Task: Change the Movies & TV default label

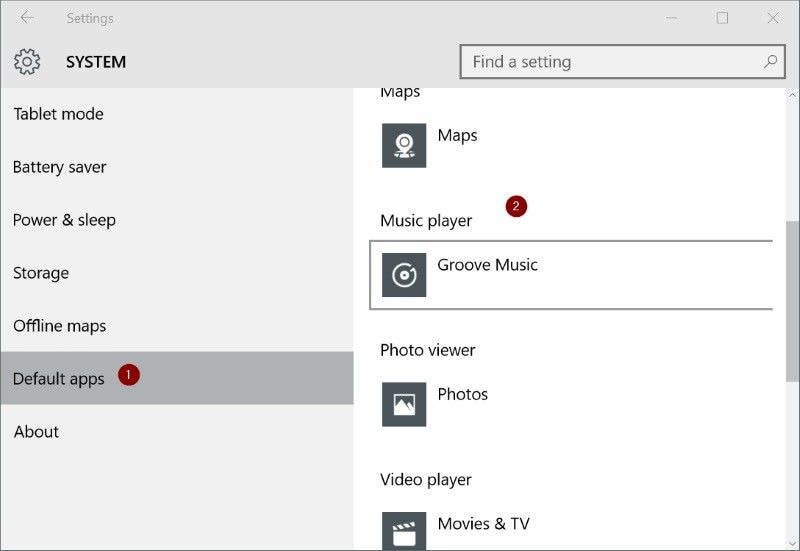Action: [483, 524]
